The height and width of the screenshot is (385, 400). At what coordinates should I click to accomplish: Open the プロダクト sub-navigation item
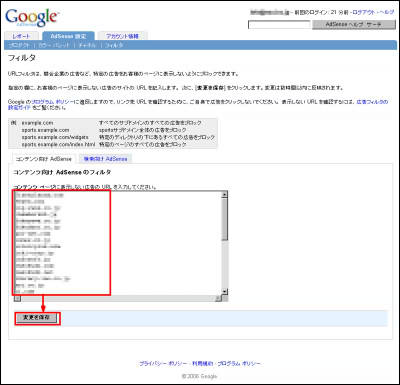20,45
